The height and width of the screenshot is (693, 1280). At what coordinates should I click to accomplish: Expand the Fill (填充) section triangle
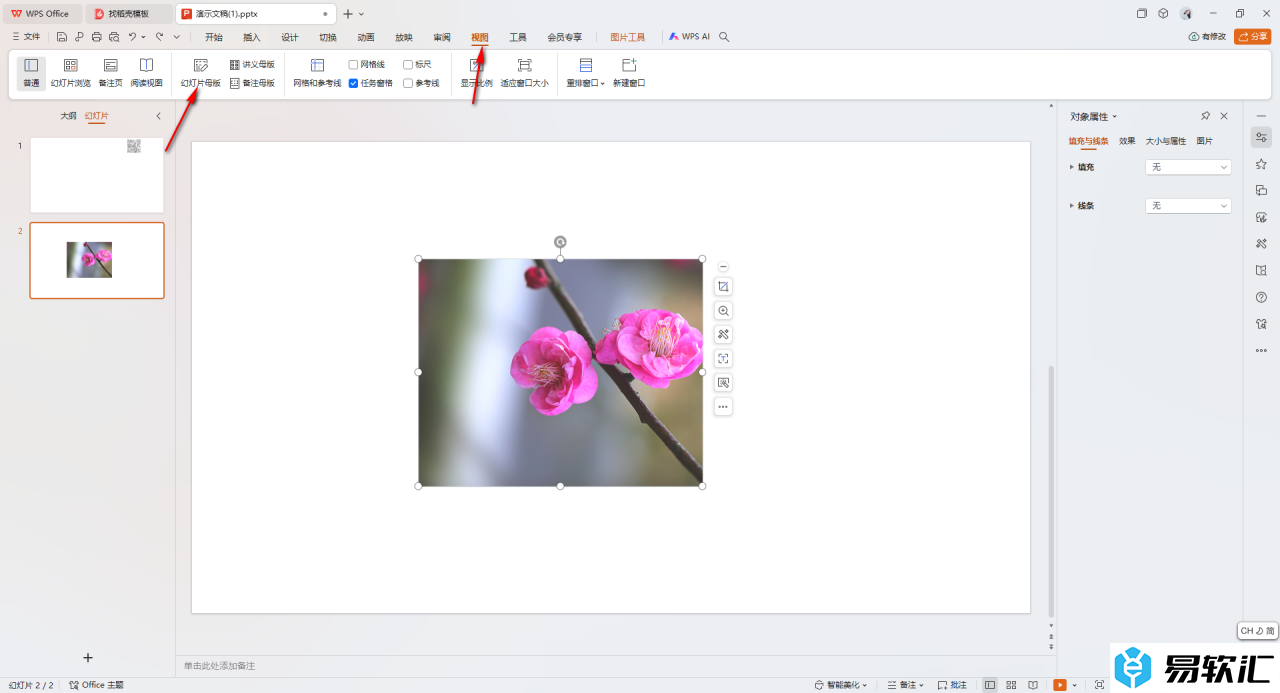point(1072,167)
